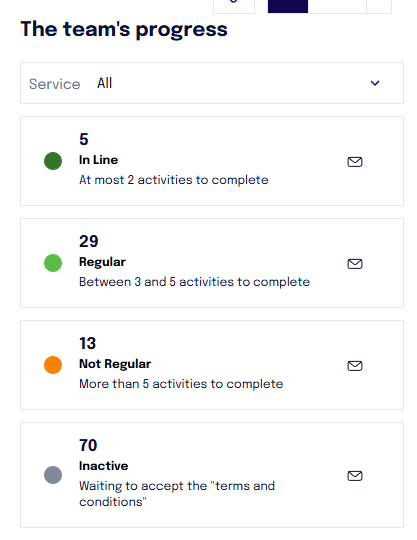
Task: Click the Inactive card heading
Action: [x=103, y=466]
